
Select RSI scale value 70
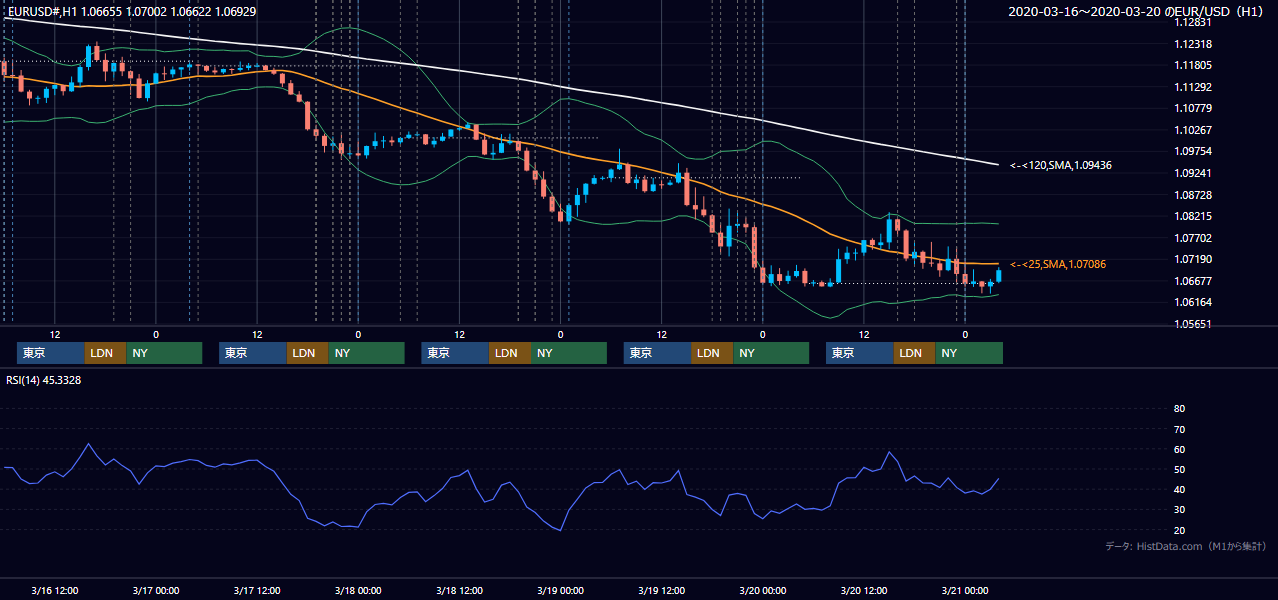coord(1180,429)
